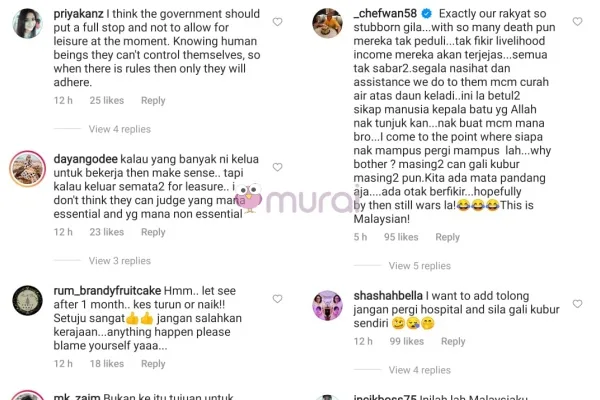Image resolution: width=600 pixels, height=400 pixels.
Task: Open the _chefwan58 username link
Action: [385, 14]
